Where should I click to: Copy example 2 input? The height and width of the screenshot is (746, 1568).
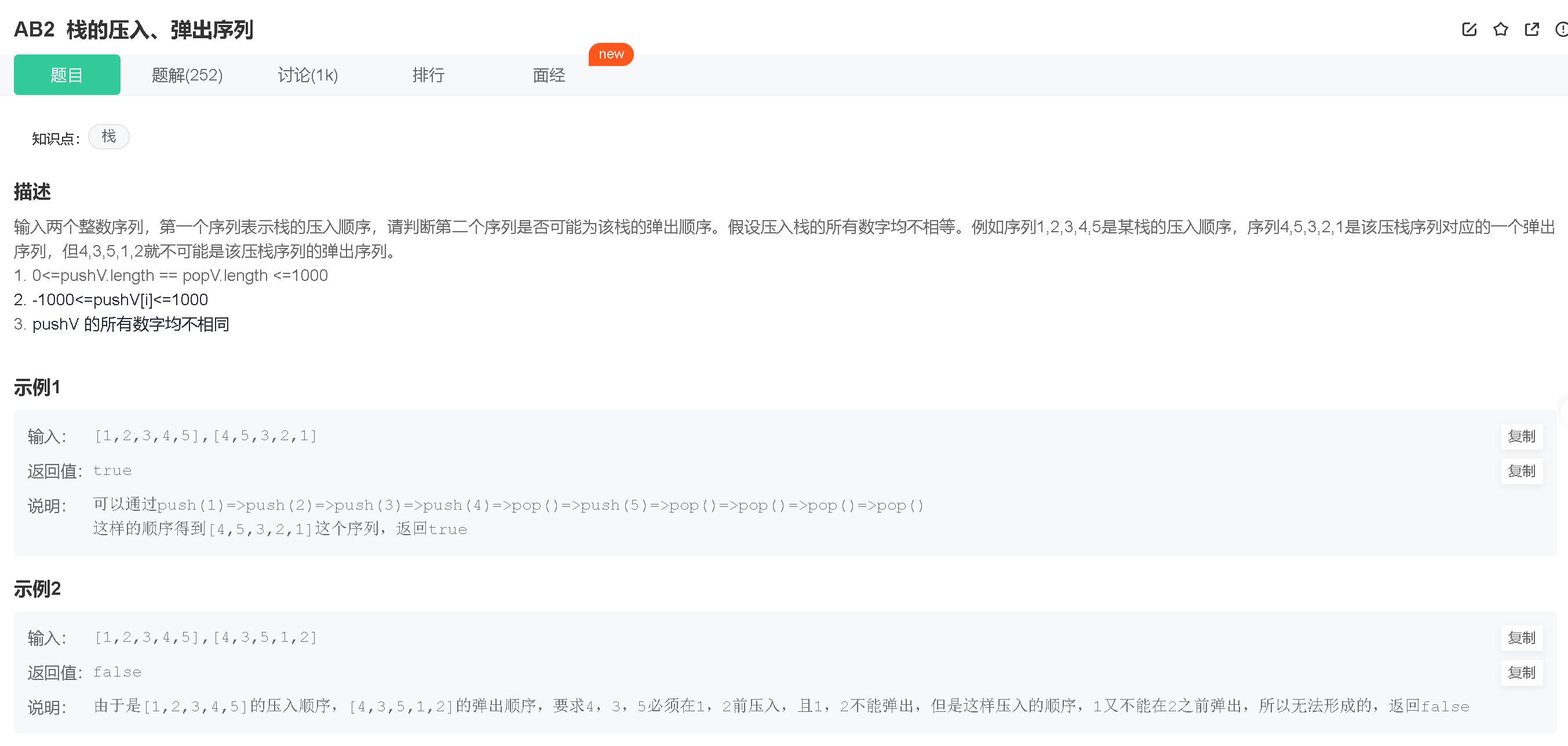pos(1521,638)
